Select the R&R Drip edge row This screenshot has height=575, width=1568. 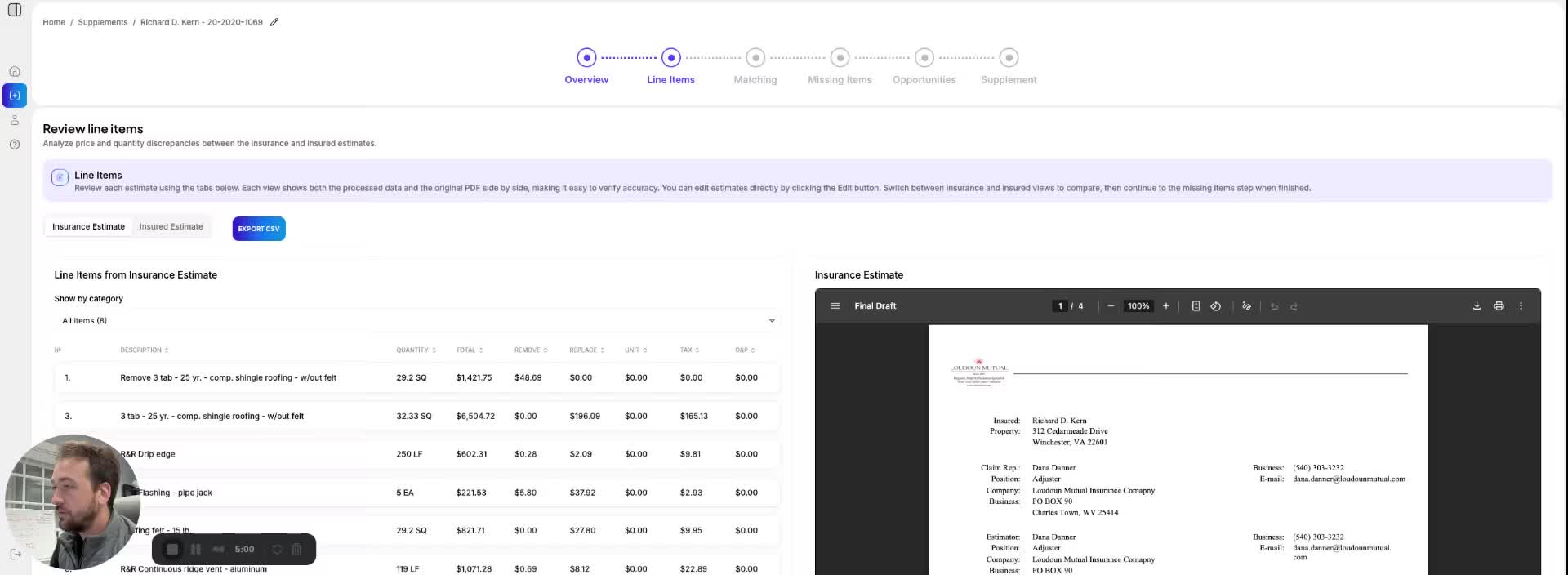(416, 454)
